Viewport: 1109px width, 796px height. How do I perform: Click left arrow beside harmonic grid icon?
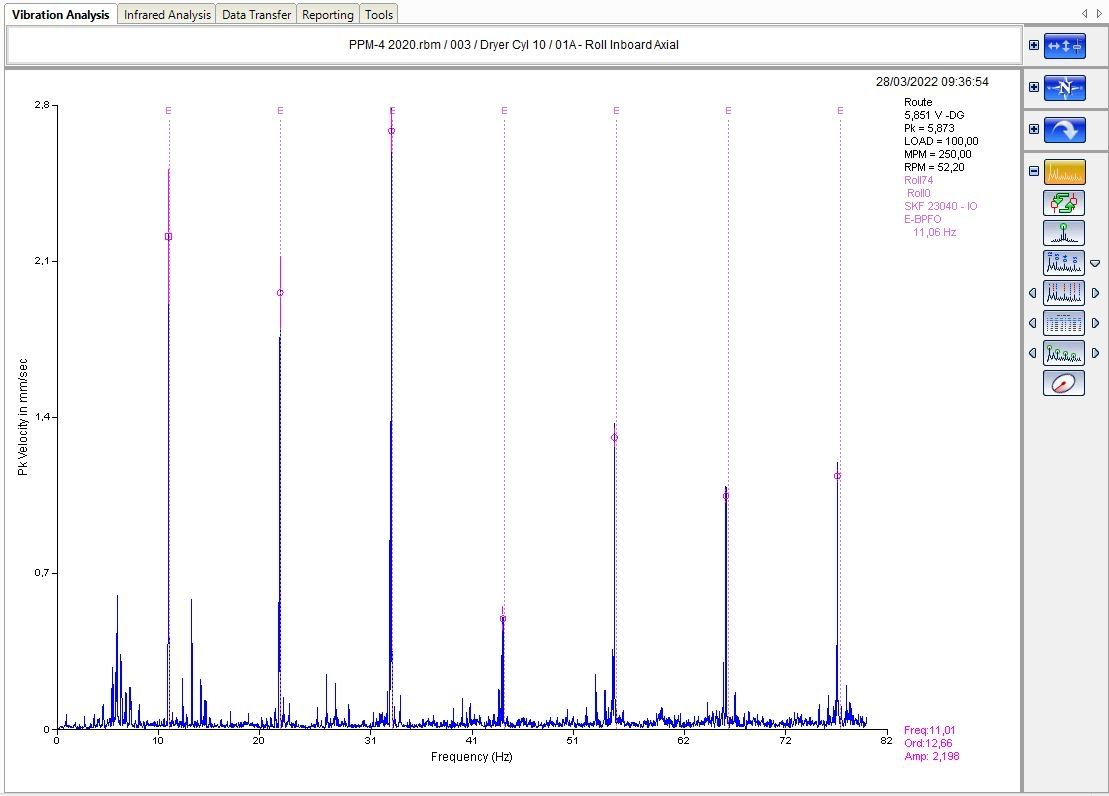(1033, 323)
